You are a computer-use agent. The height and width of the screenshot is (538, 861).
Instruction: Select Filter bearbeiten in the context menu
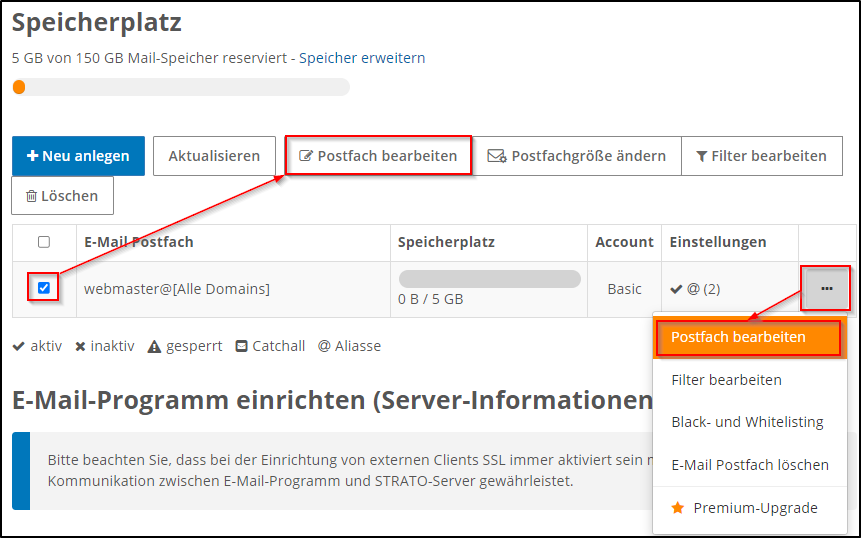(726, 380)
